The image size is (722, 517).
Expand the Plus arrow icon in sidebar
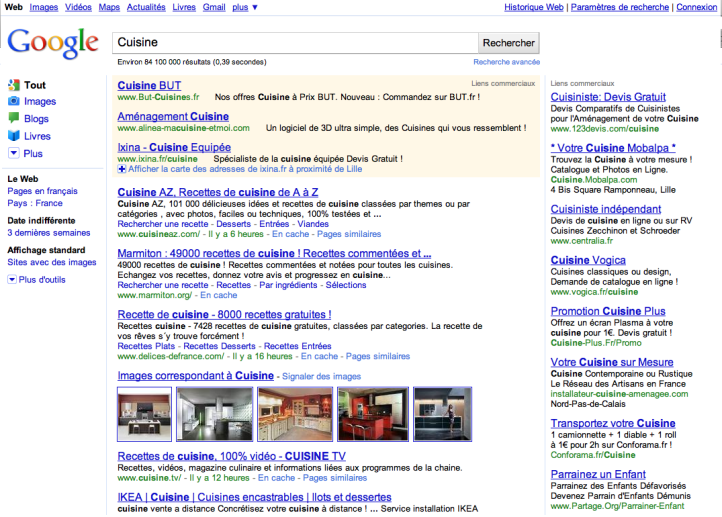pos(14,153)
